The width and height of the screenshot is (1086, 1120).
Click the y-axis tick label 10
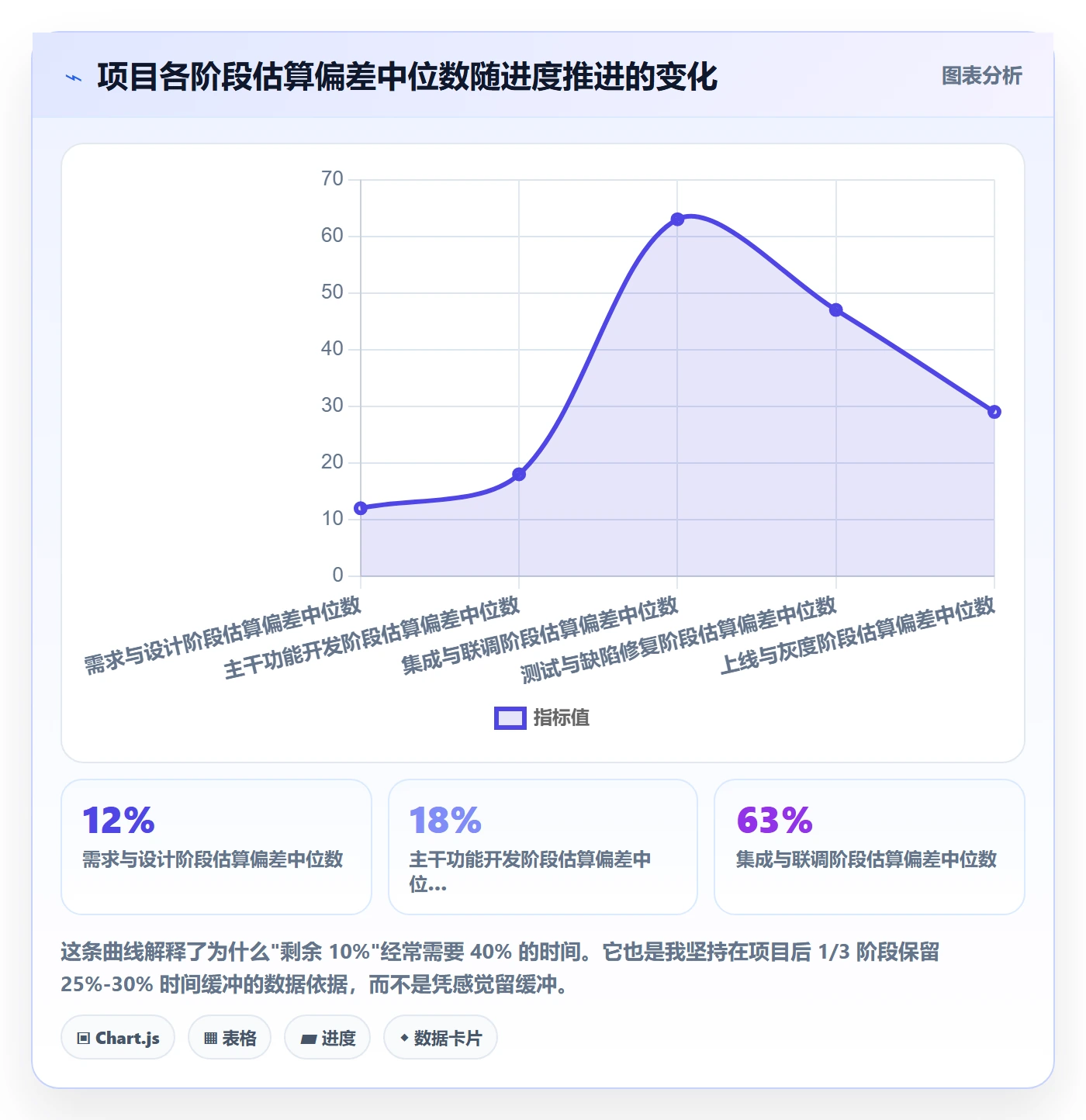(x=332, y=519)
